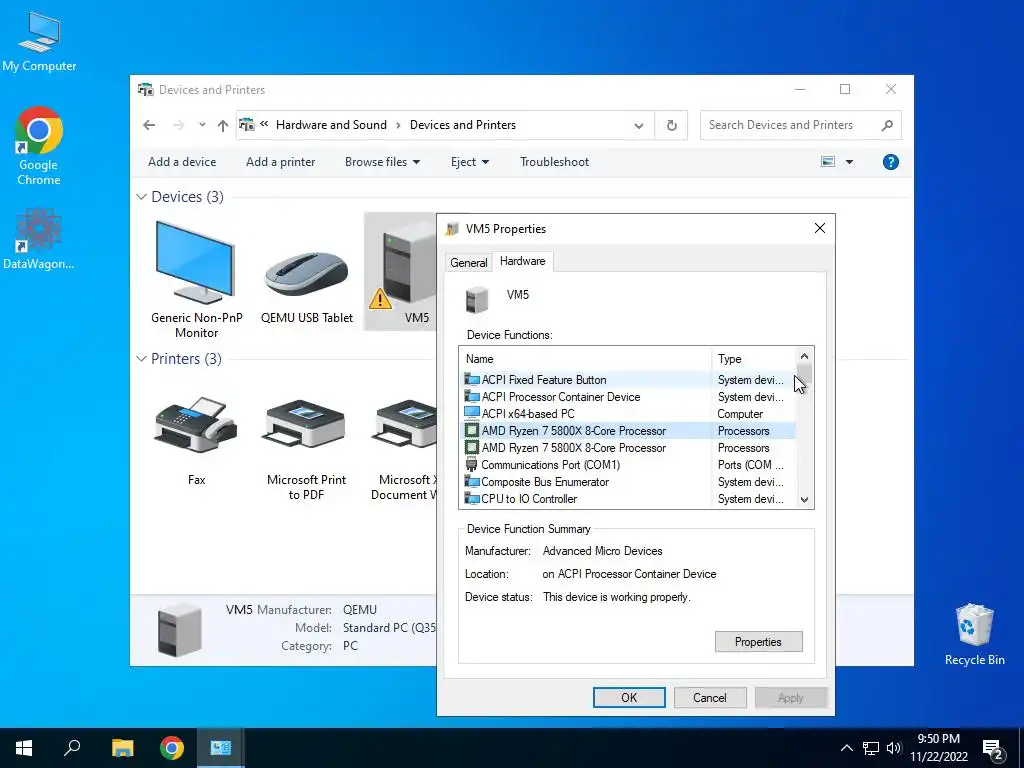Select ACPI x64-based PC row
Image resolution: width=1024 pixels, height=768 pixels.
tap(628, 413)
